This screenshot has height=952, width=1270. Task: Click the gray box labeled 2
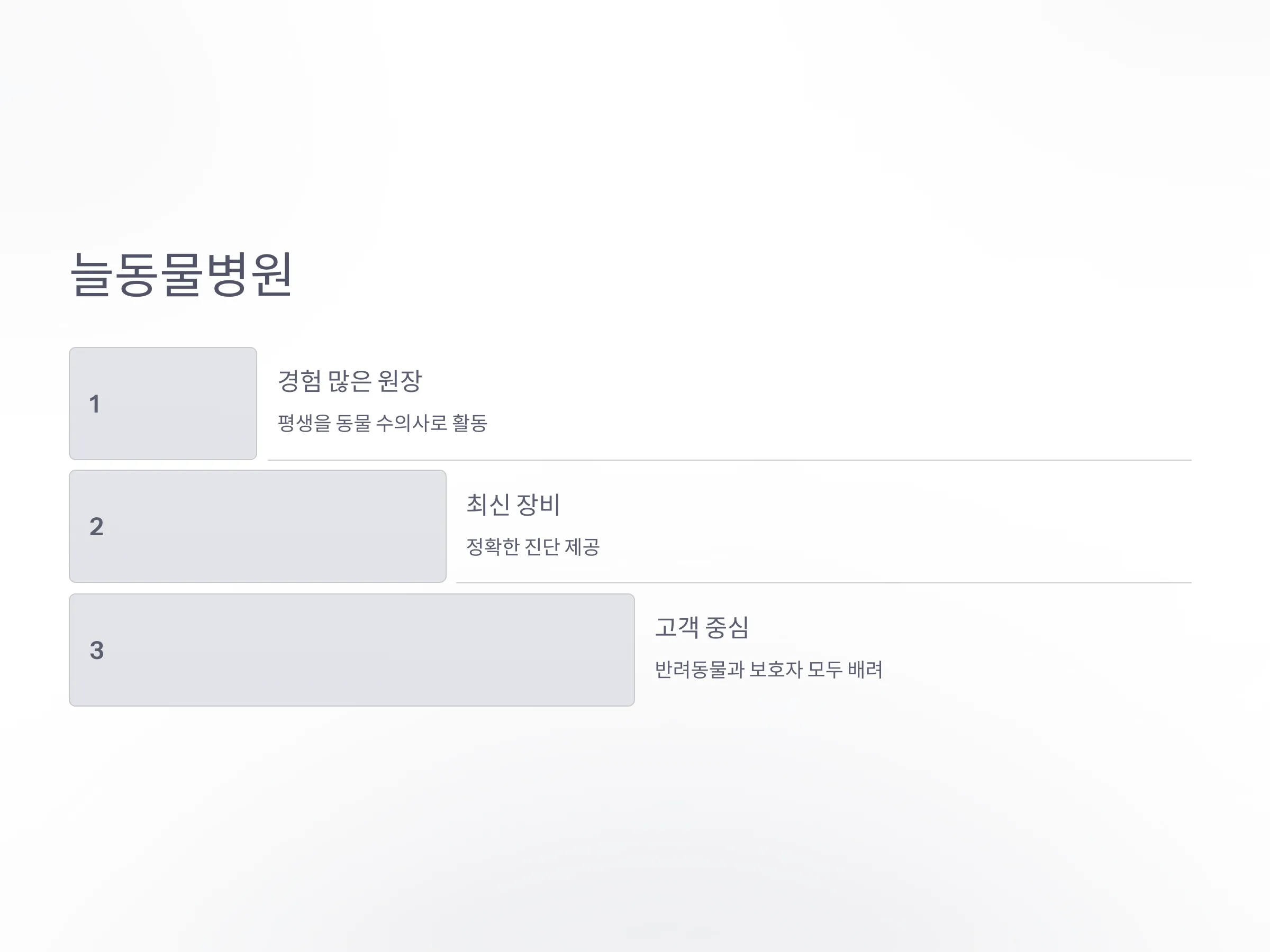(258, 526)
